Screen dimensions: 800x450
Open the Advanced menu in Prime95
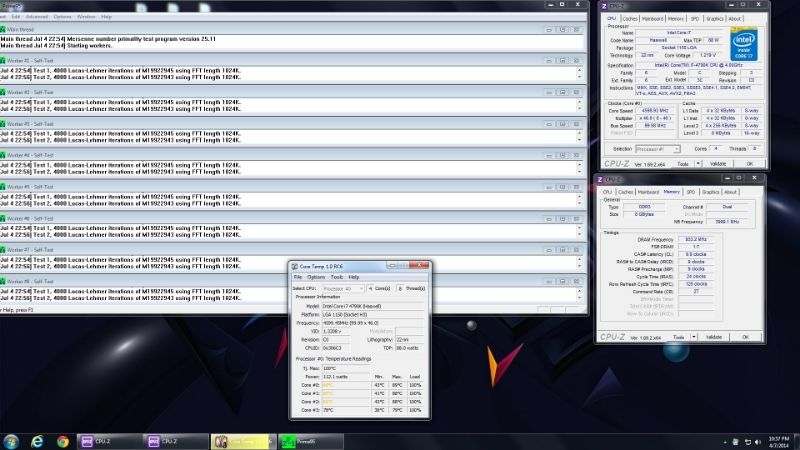coord(37,17)
